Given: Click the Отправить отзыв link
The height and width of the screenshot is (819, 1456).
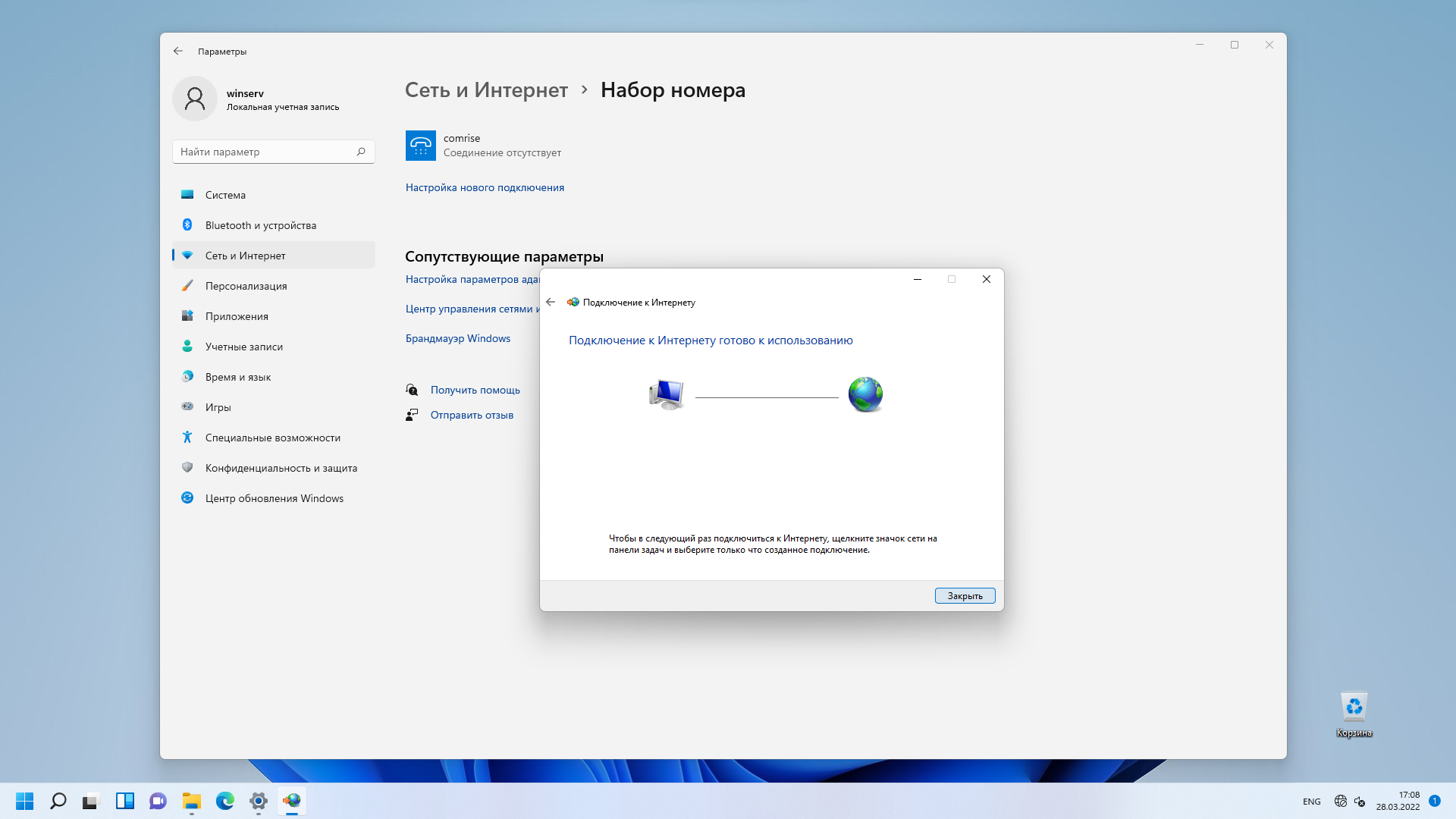Looking at the screenshot, I should tap(472, 415).
